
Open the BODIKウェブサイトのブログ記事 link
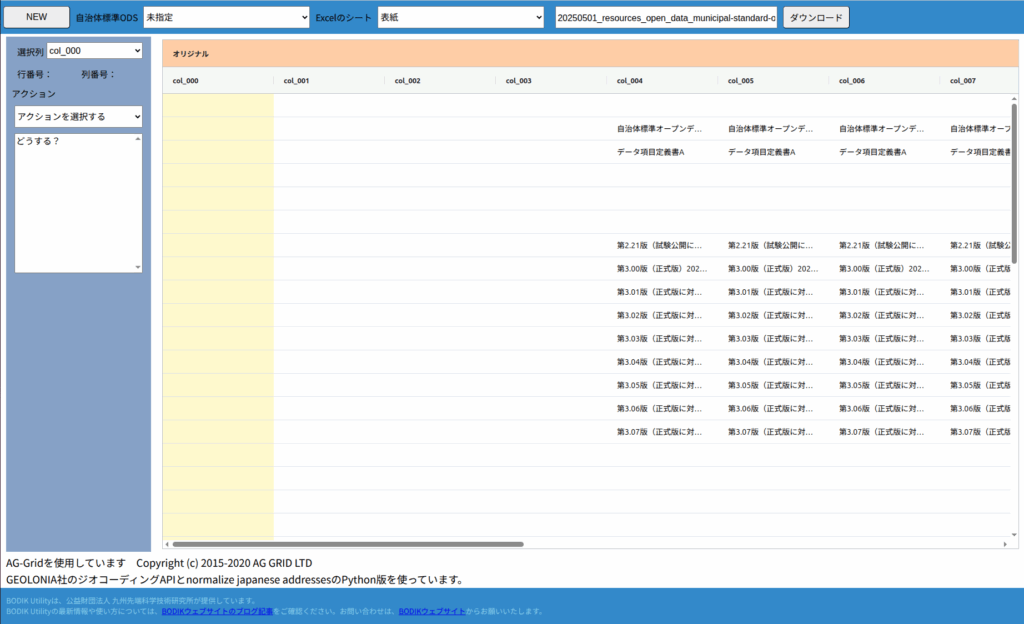click(x=217, y=611)
